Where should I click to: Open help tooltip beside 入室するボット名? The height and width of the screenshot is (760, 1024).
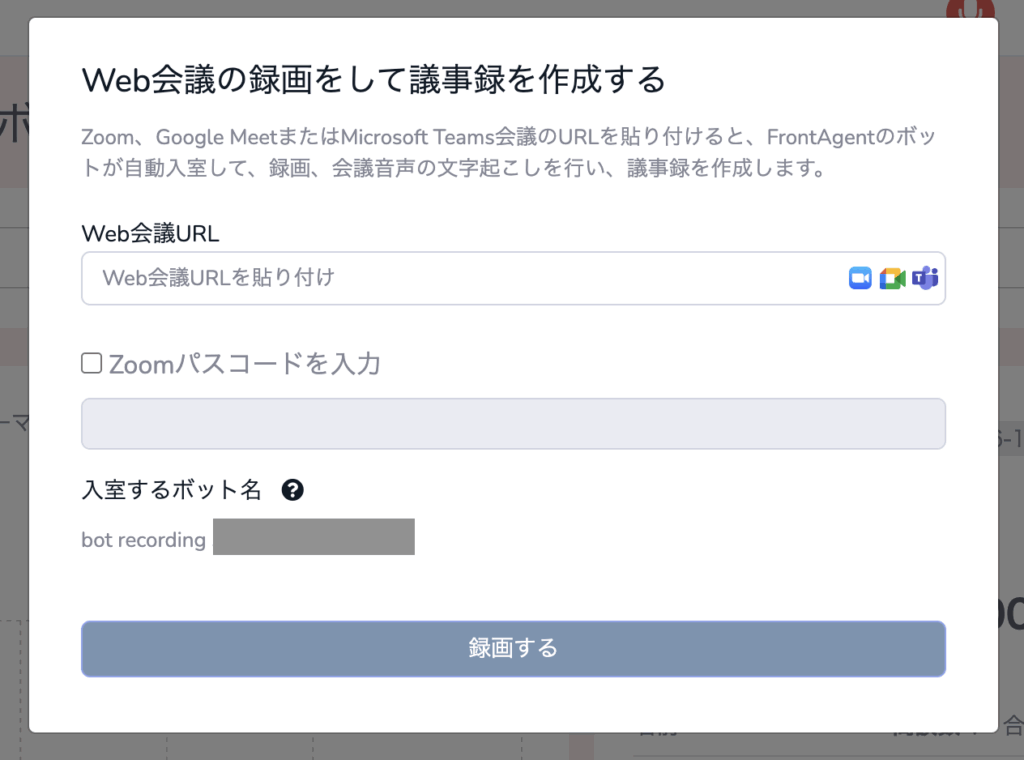(292, 490)
